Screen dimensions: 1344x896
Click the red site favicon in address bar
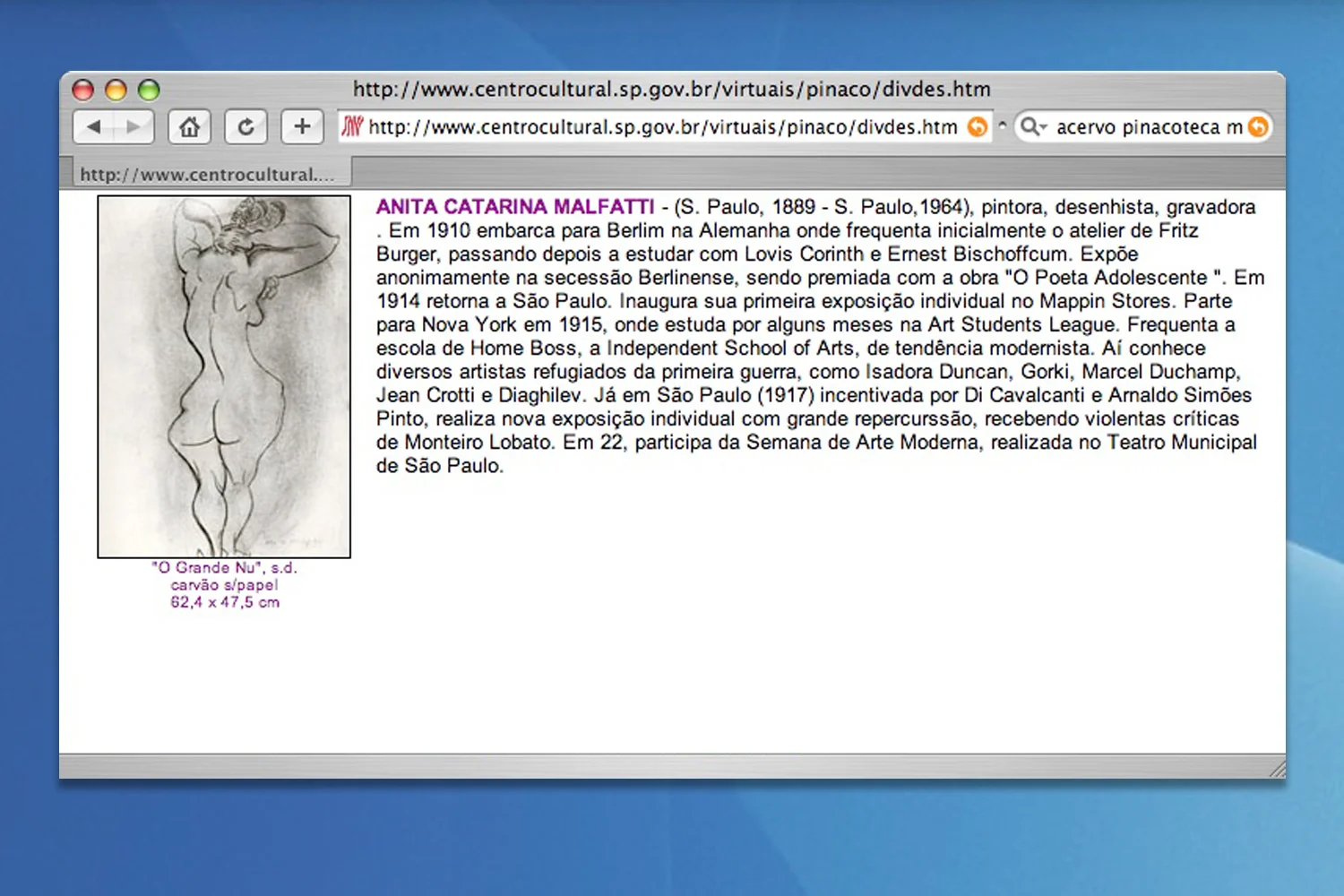click(352, 126)
